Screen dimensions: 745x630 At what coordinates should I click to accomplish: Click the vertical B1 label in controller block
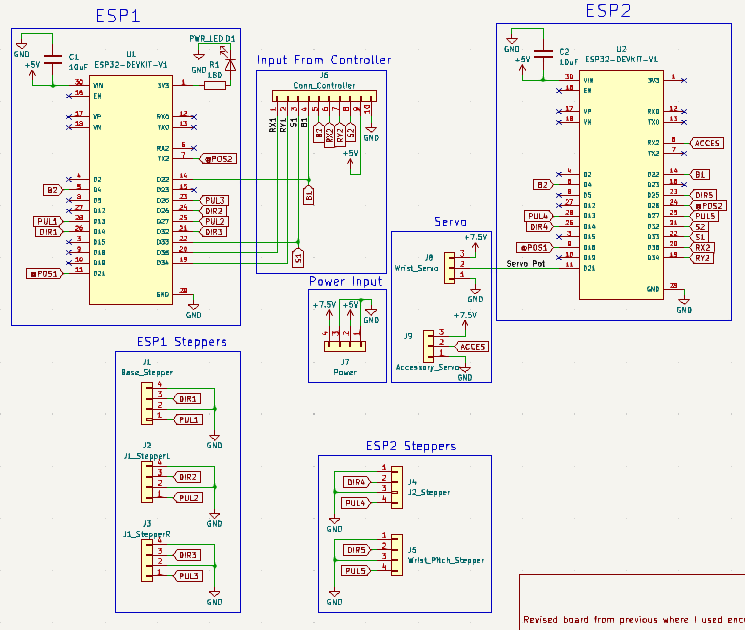(x=309, y=195)
